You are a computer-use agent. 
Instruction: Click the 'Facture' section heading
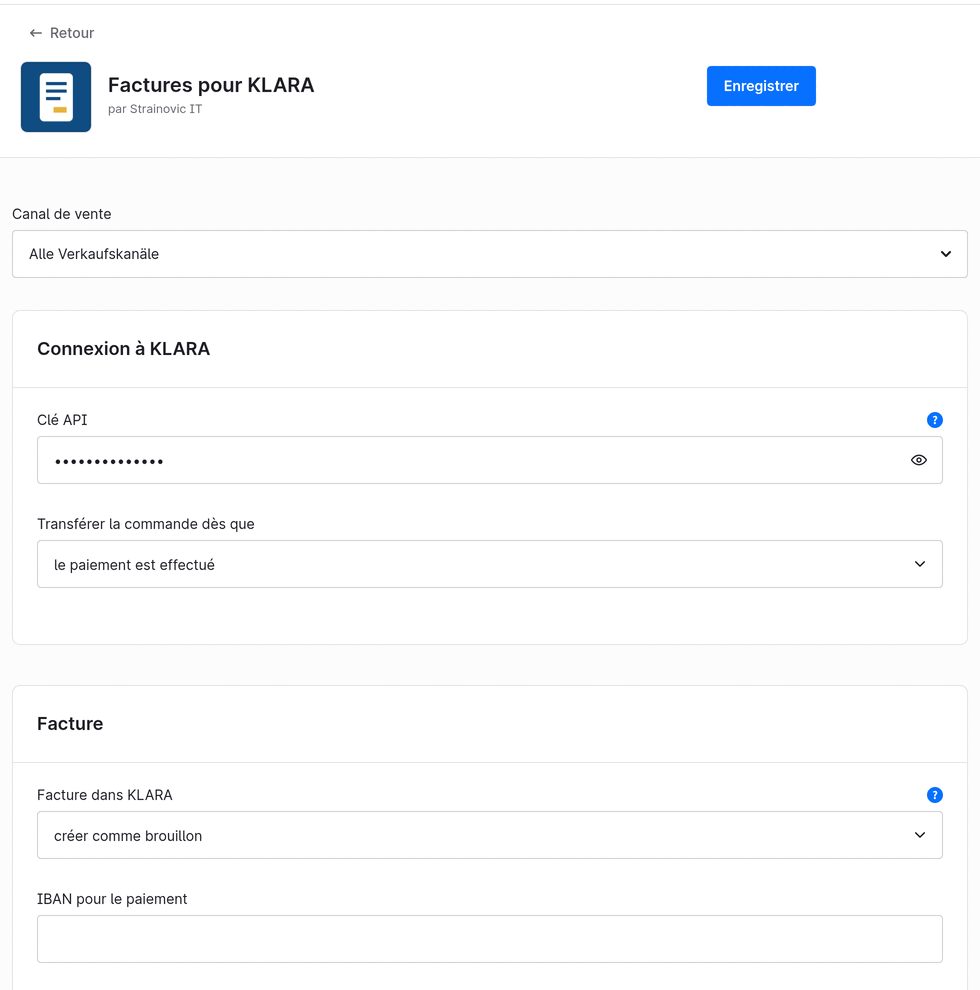coord(70,724)
